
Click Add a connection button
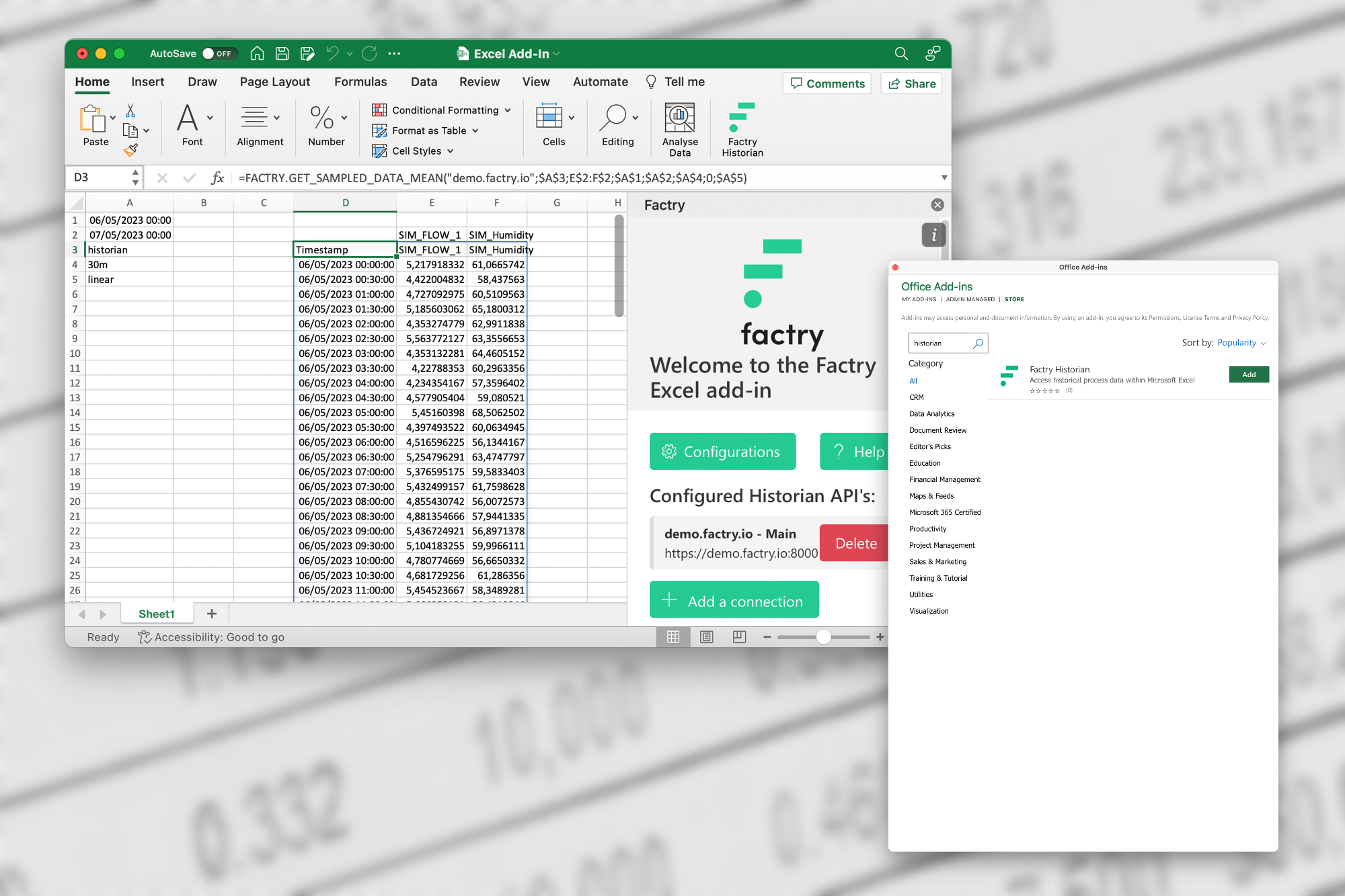coord(734,600)
